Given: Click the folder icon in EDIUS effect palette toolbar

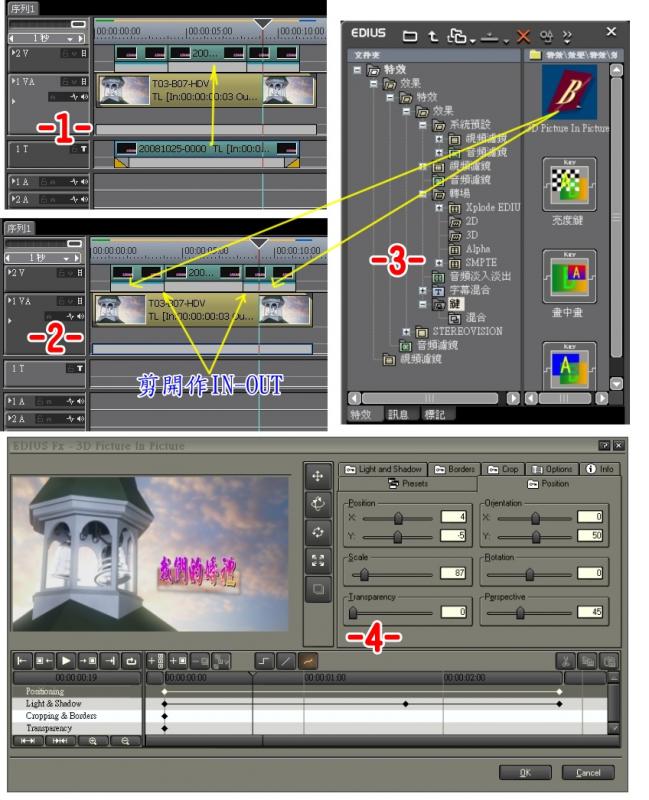Looking at the screenshot, I should click(410, 36).
